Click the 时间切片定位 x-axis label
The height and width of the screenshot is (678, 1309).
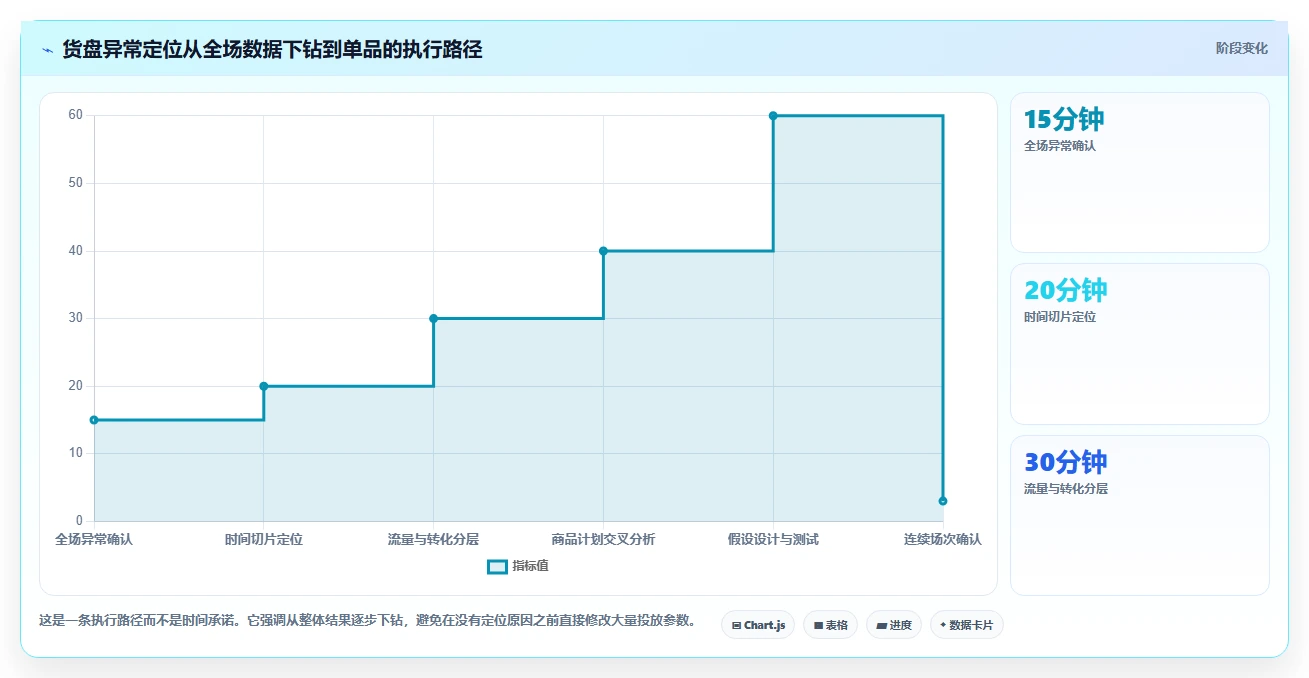click(264, 539)
